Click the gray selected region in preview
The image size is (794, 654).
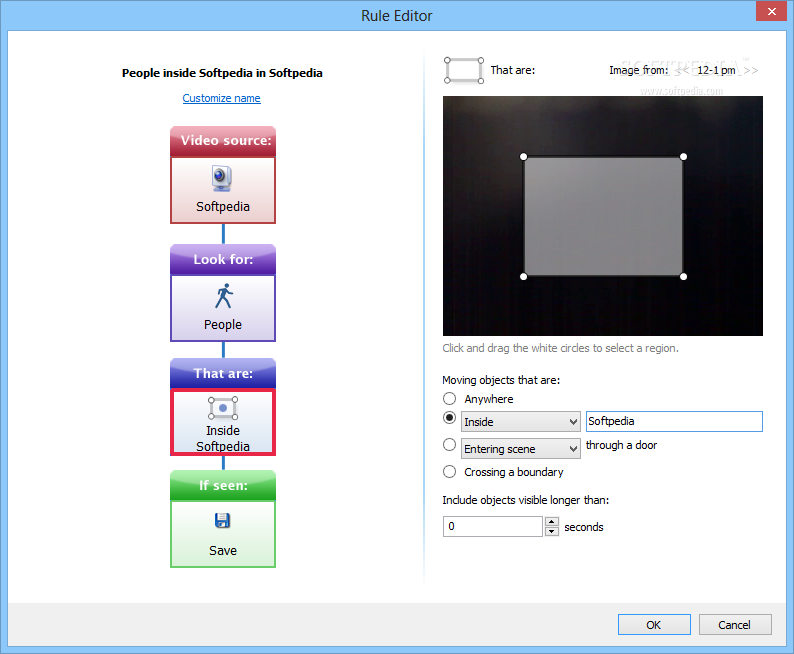pyautogui.click(x=604, y=217)
